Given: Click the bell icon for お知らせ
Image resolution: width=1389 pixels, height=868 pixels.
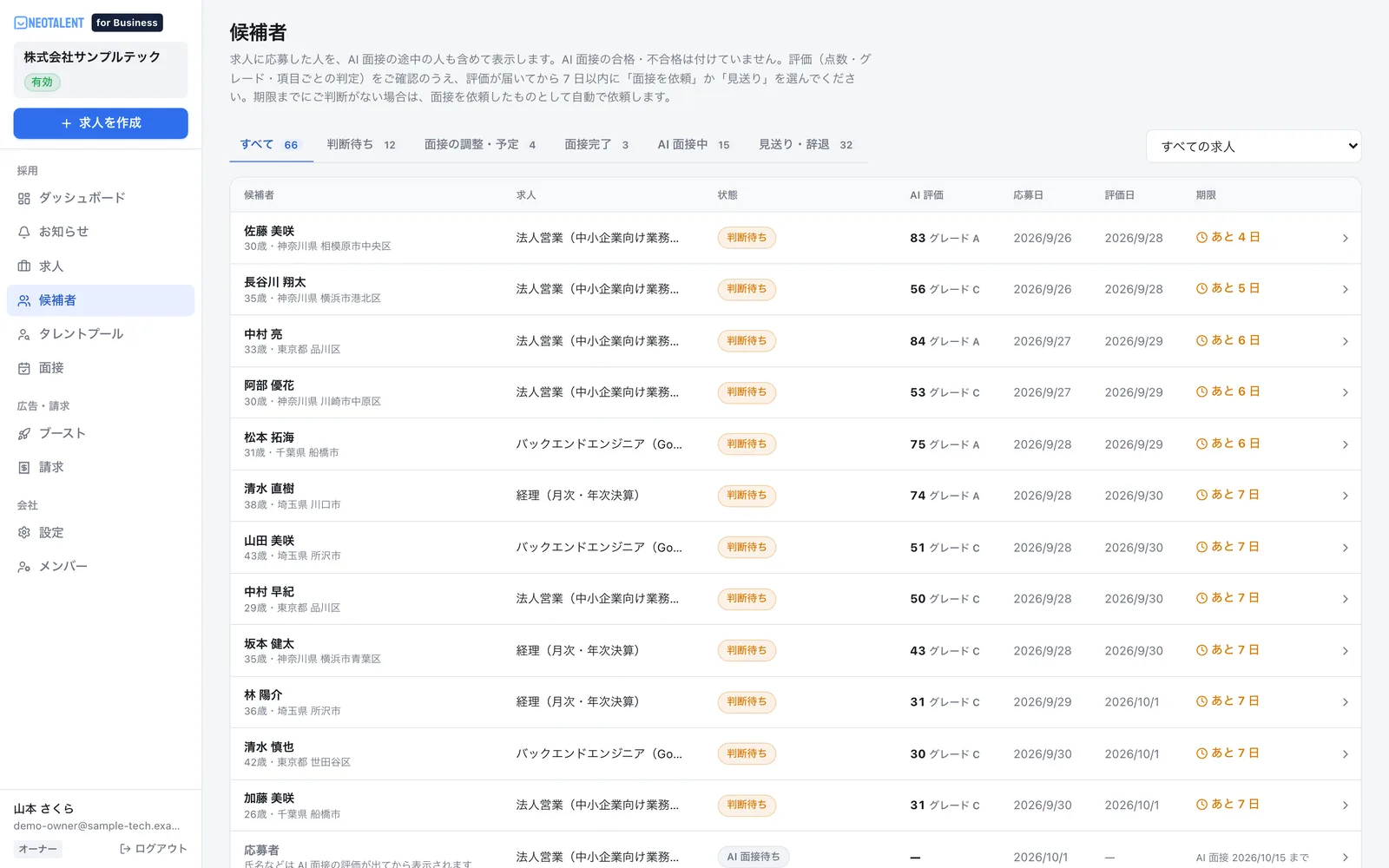Looking at the screenshot, I should click(24, 233).
